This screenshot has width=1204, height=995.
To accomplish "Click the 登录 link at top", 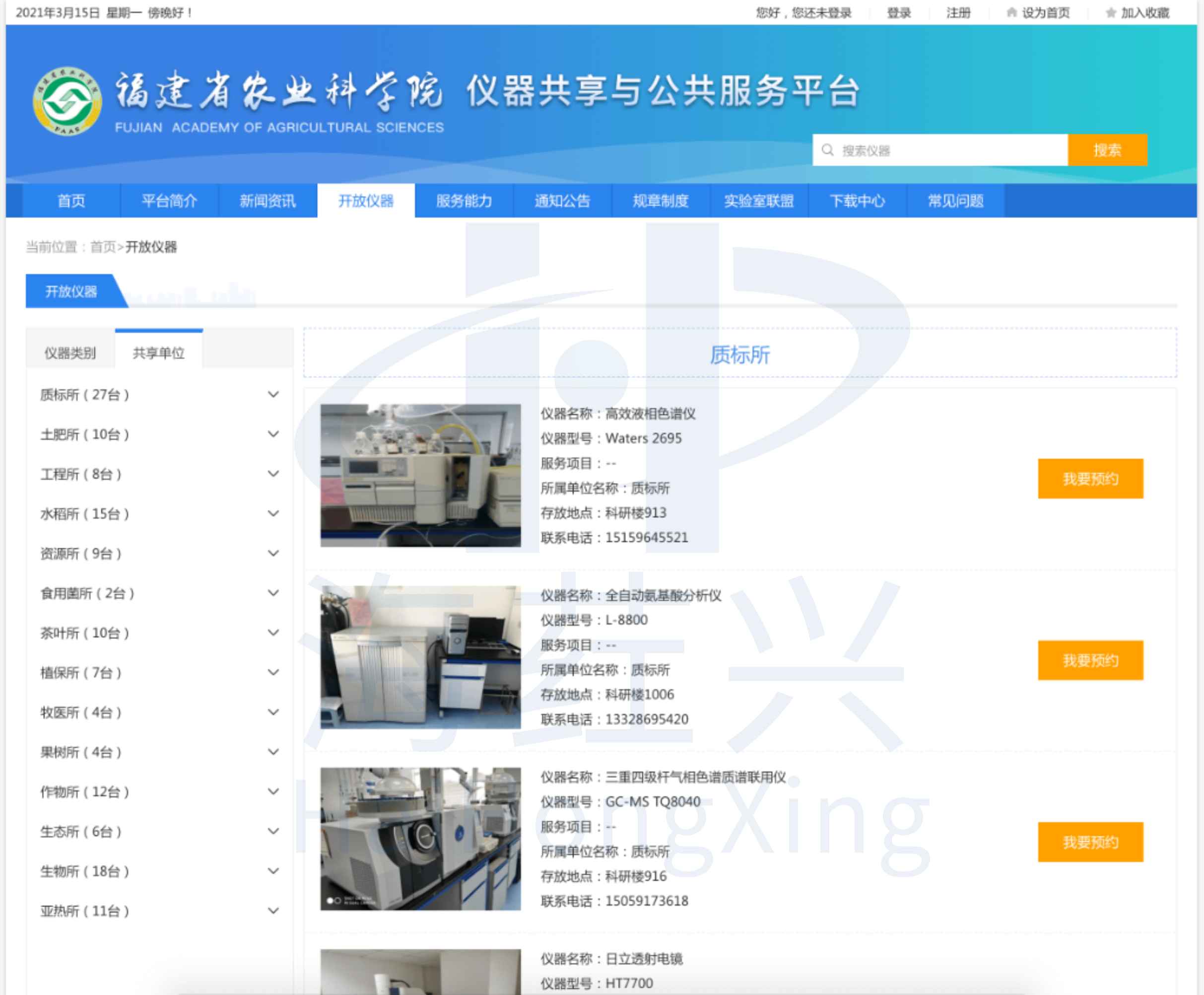I will pyautogui.click(x=899, y=12).
